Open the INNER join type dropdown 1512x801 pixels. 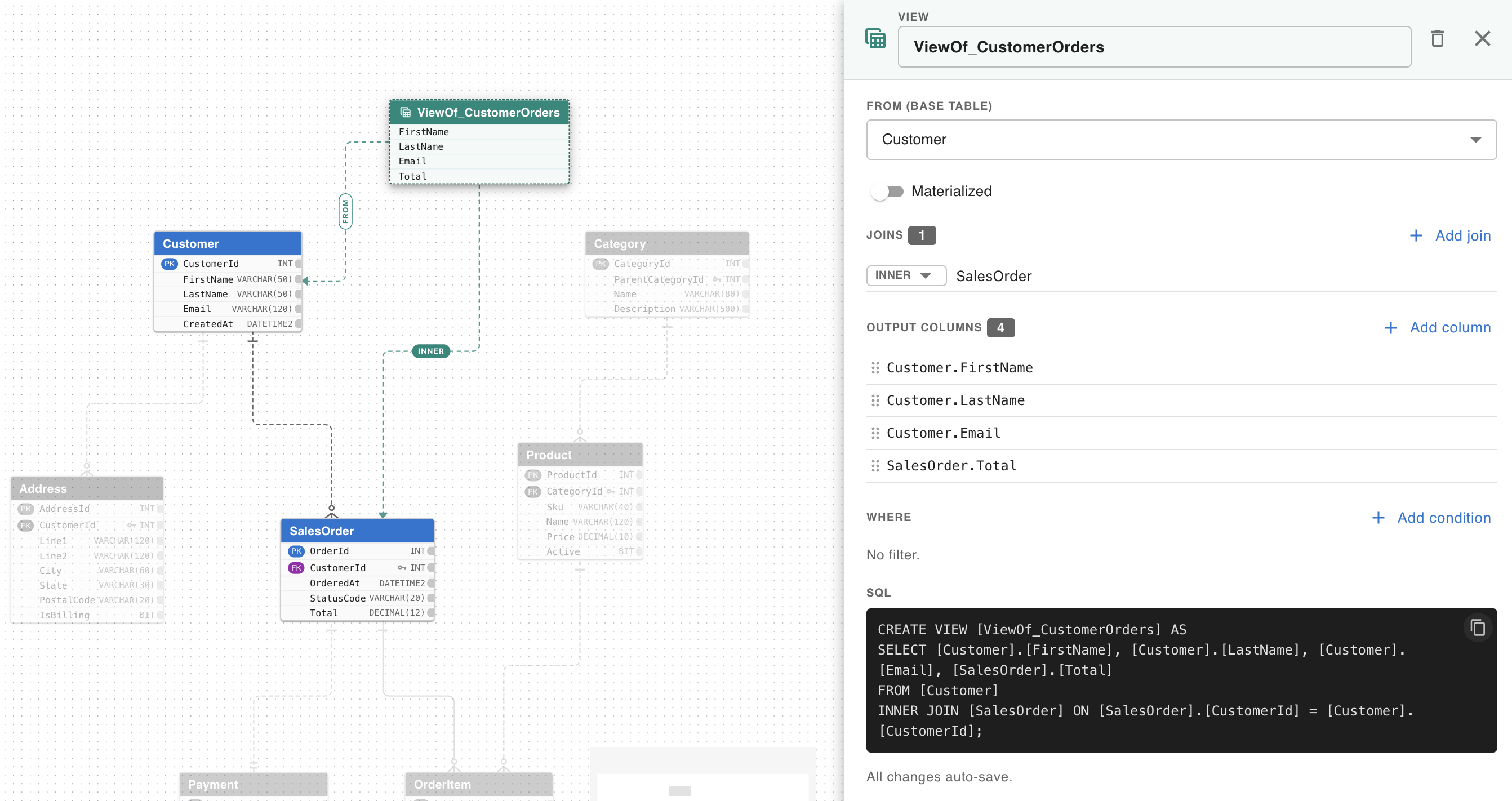[906, 275]
